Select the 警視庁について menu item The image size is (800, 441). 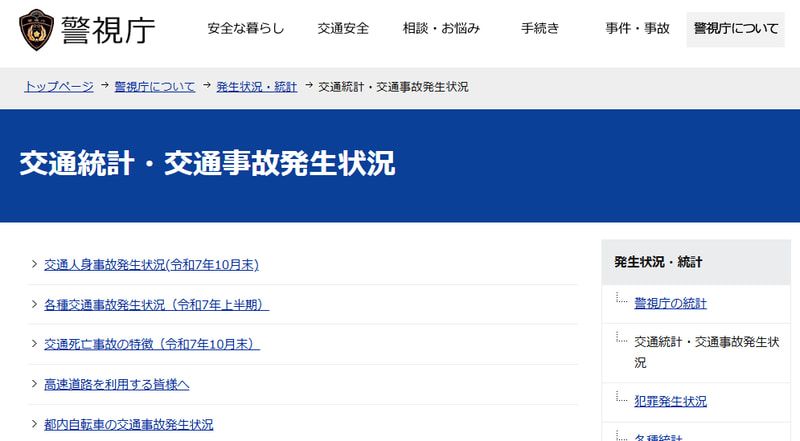pyautogui.click(x=735, y=29)
